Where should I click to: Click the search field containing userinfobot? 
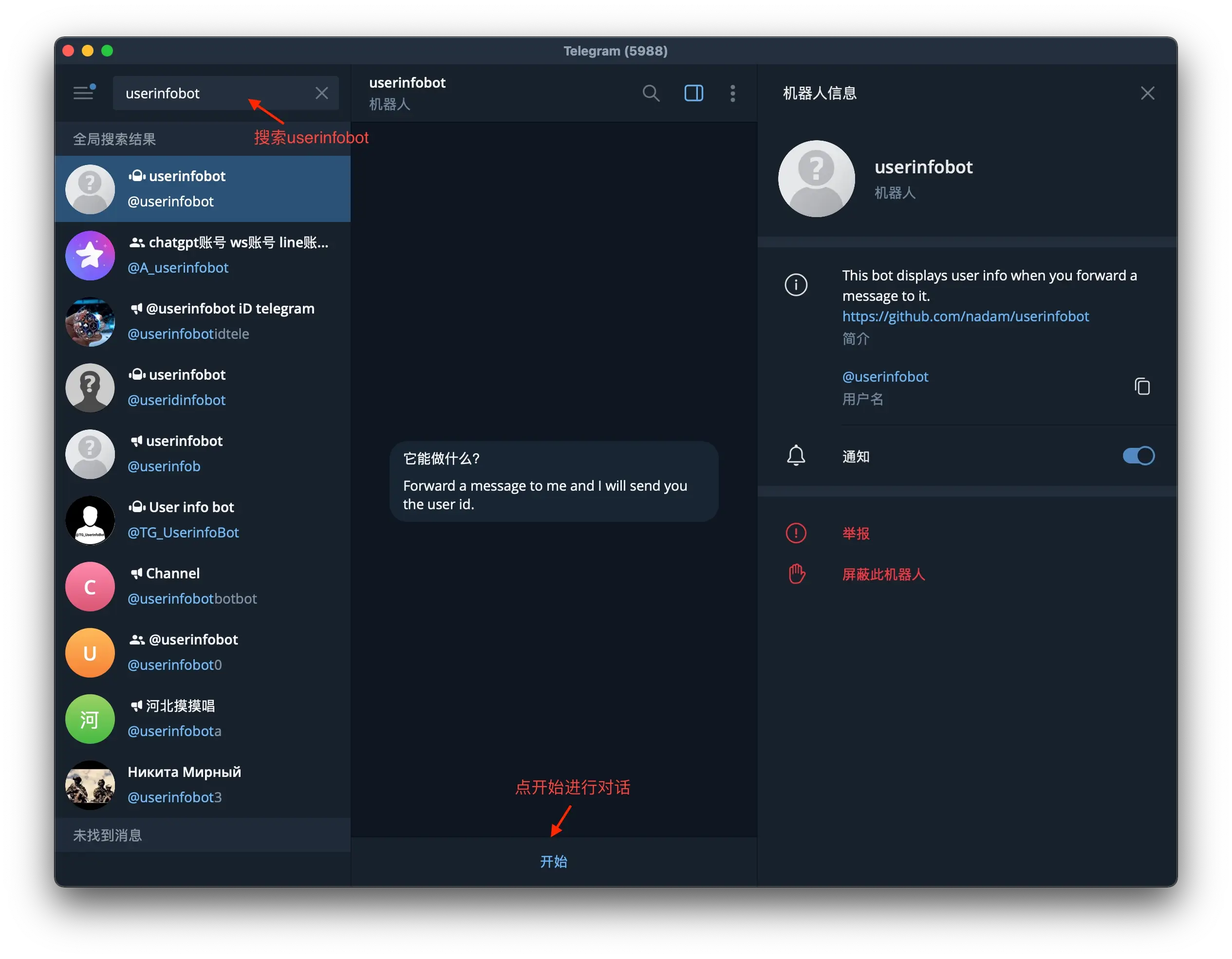click(225, 93)
